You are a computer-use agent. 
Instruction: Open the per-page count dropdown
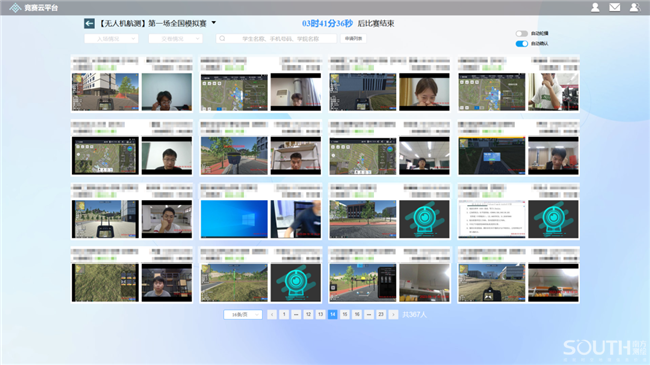(243, 314)
